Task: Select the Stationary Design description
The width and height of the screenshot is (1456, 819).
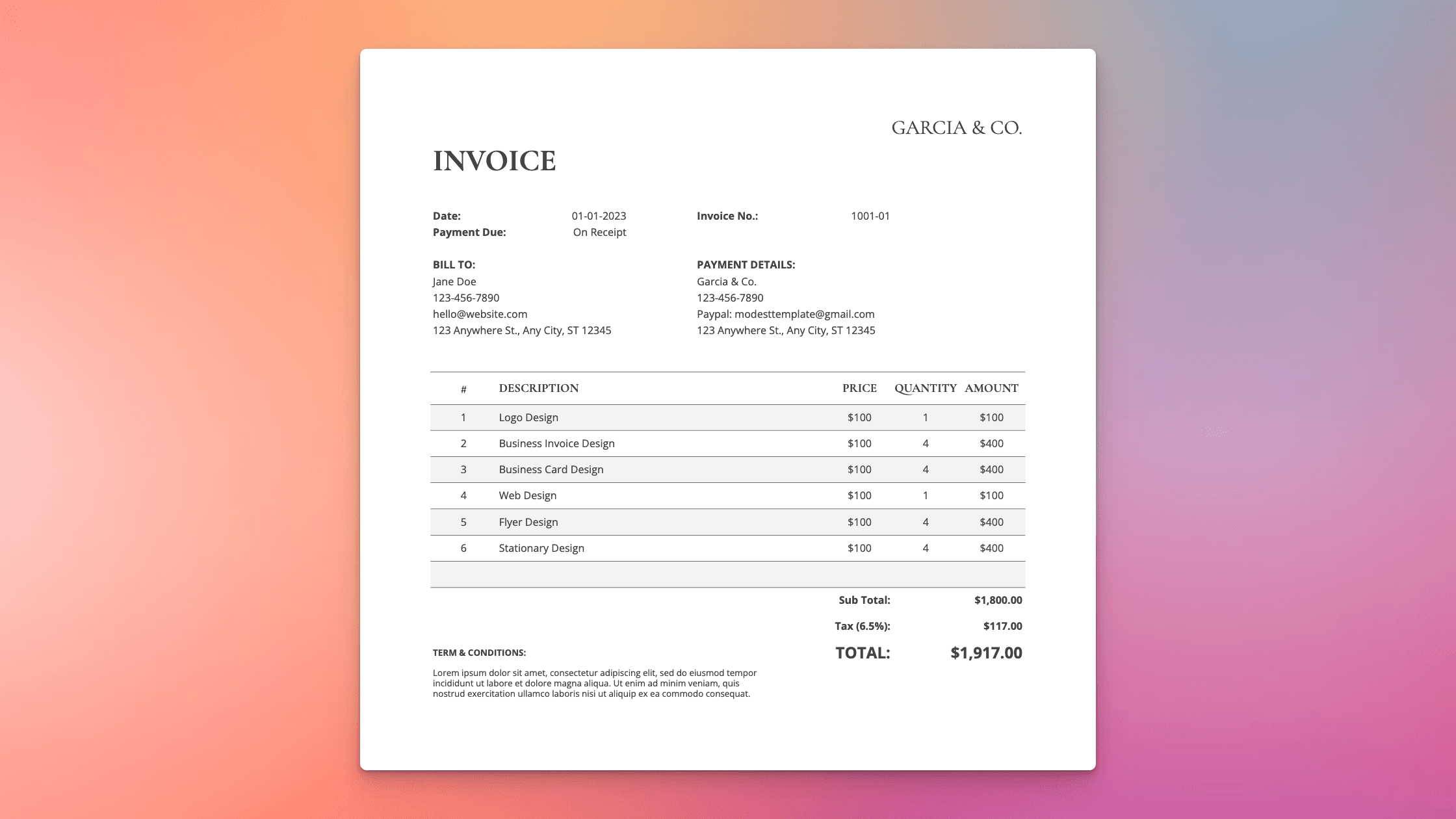Action: (541, 548)
